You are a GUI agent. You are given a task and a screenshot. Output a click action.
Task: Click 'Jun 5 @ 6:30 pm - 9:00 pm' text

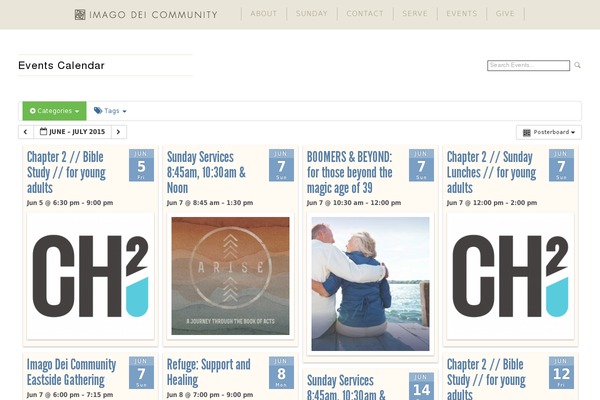click(70, 203)
